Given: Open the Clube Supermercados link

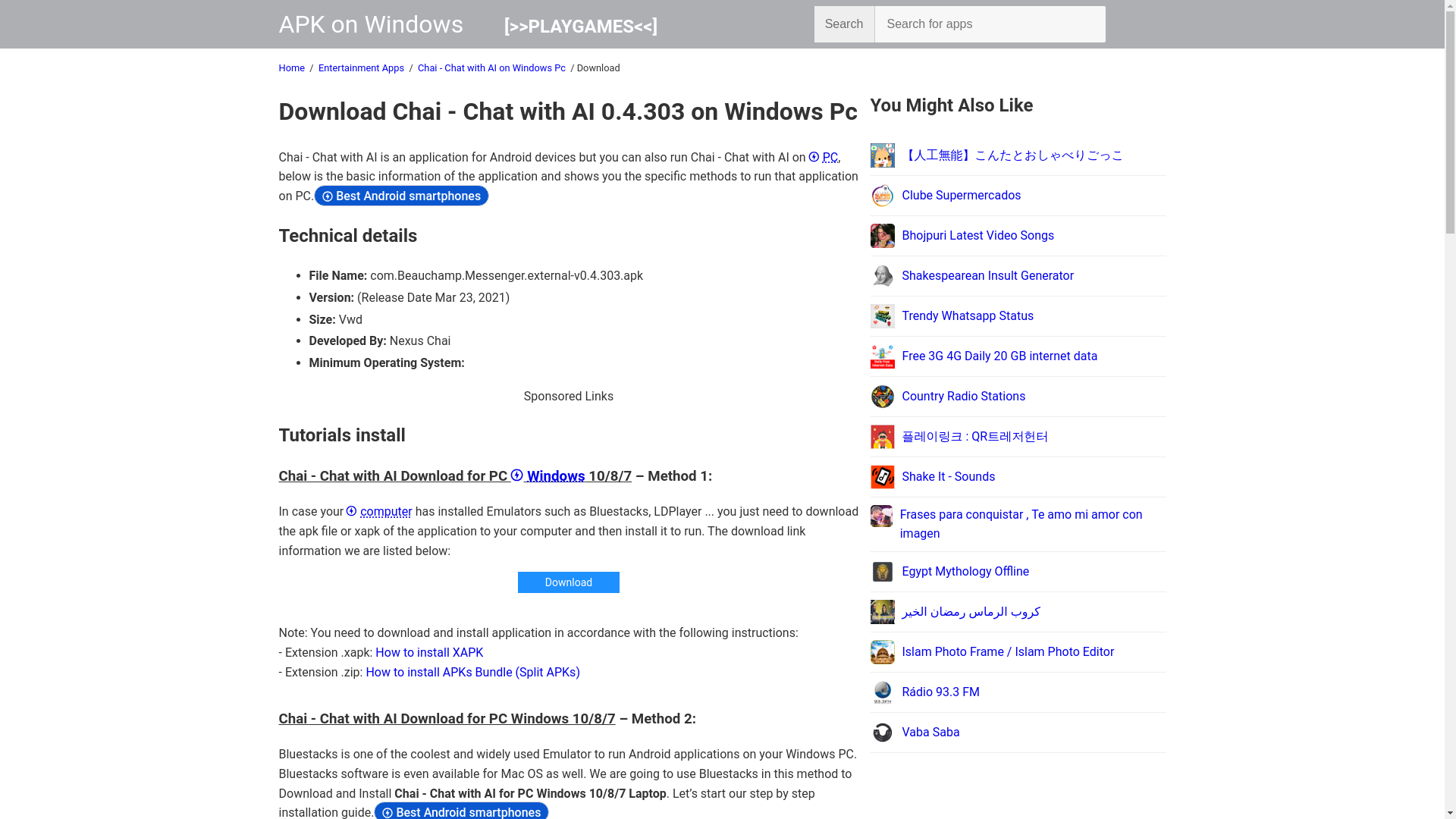Looking at the screenshot, I should tap(961, 196).
